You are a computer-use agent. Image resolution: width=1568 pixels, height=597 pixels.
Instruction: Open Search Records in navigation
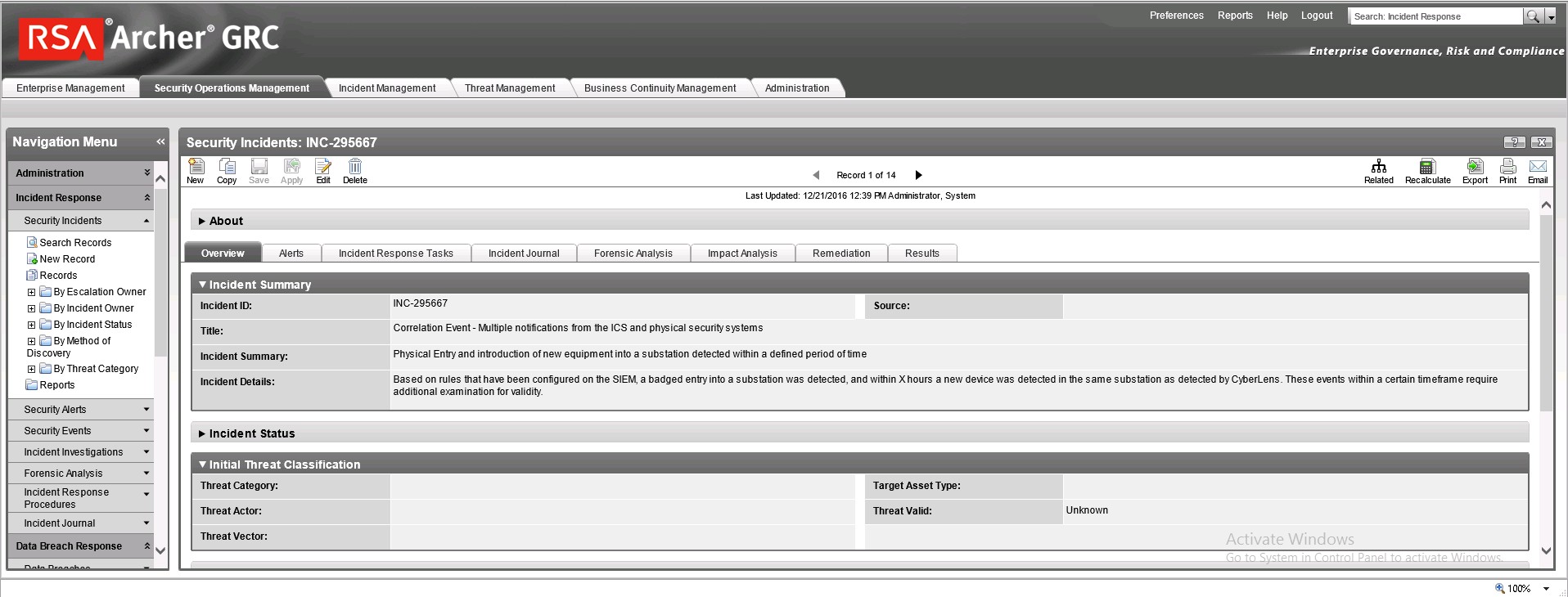(75, 243)
